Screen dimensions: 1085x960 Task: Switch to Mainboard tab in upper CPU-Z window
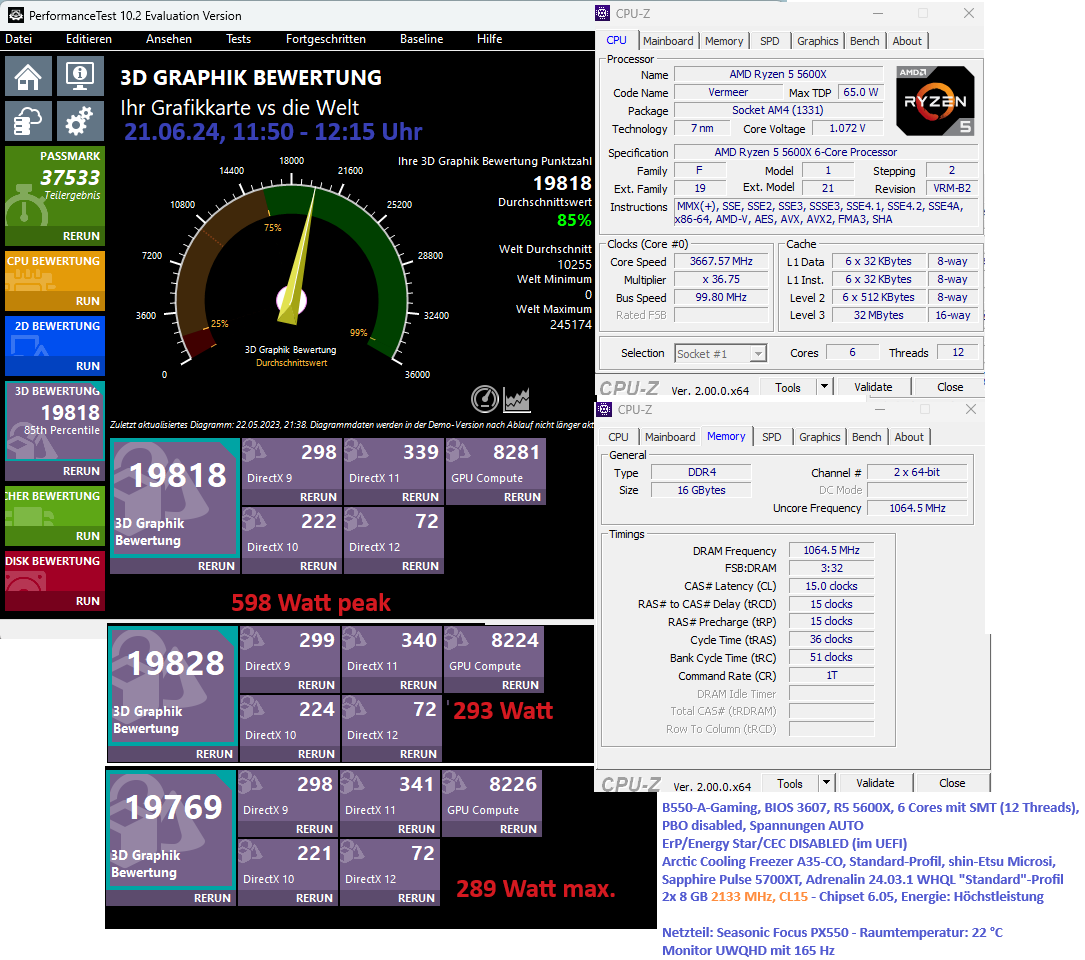(x=668, y=41)
